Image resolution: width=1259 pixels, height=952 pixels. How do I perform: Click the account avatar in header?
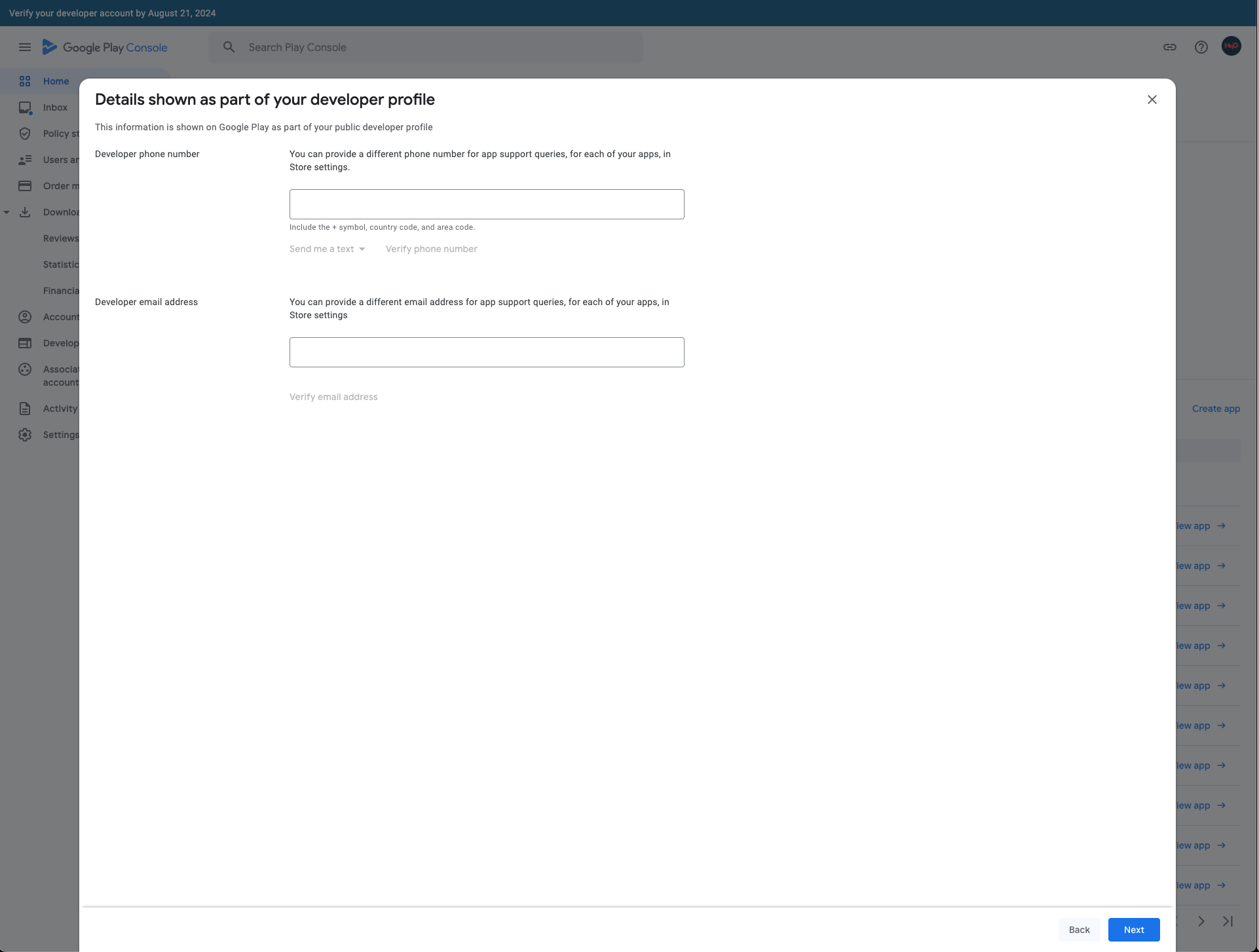1231,46
